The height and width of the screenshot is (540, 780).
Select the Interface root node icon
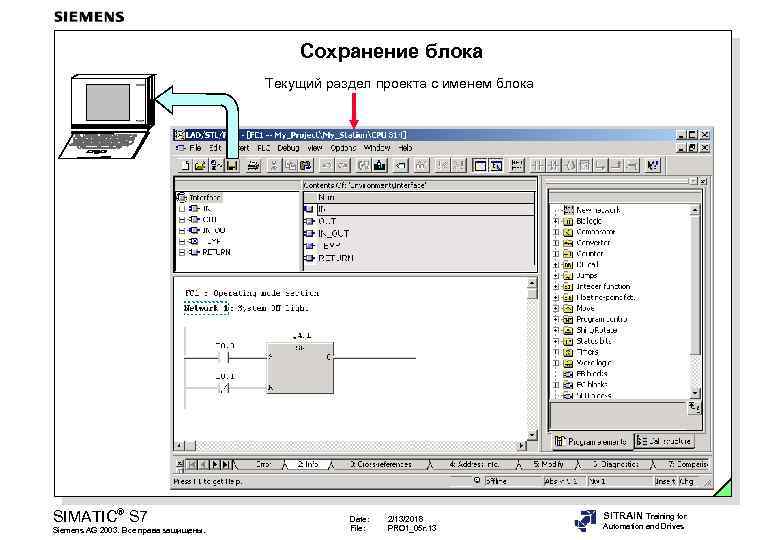tap(182, 197)
